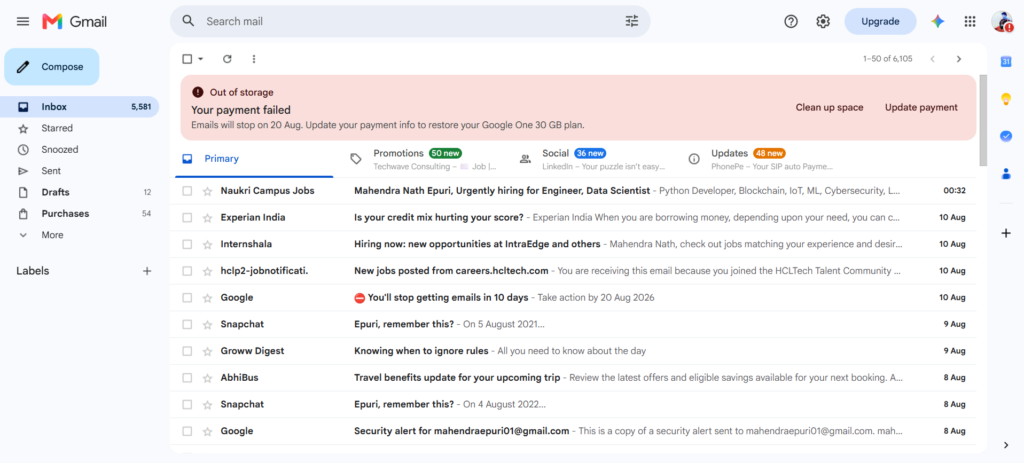This screenshot has width=1024, height=463.
Task: Open the Google account avatar
Action: pos(1002,22)
